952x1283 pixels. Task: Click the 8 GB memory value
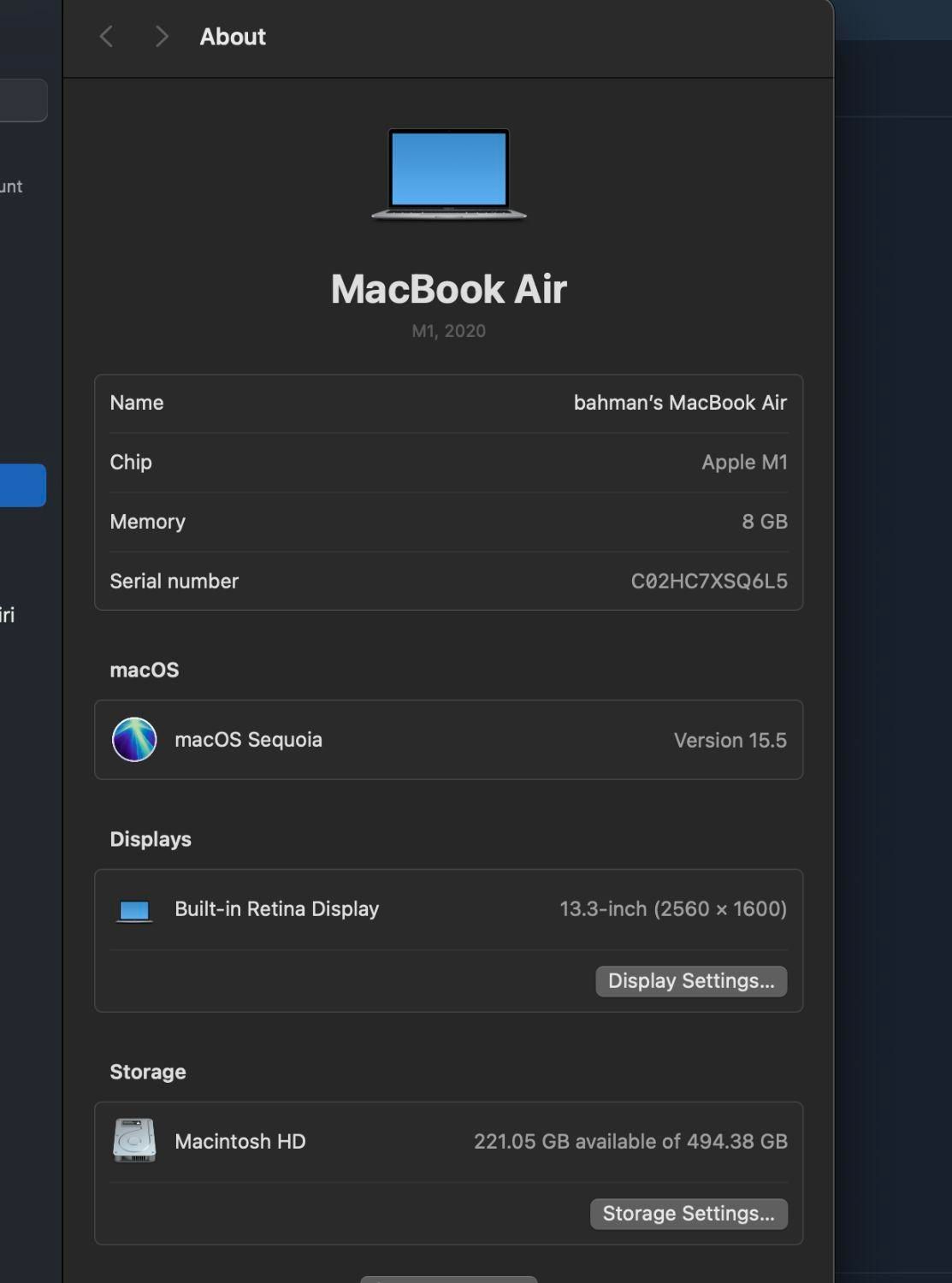tap(765, 522)
